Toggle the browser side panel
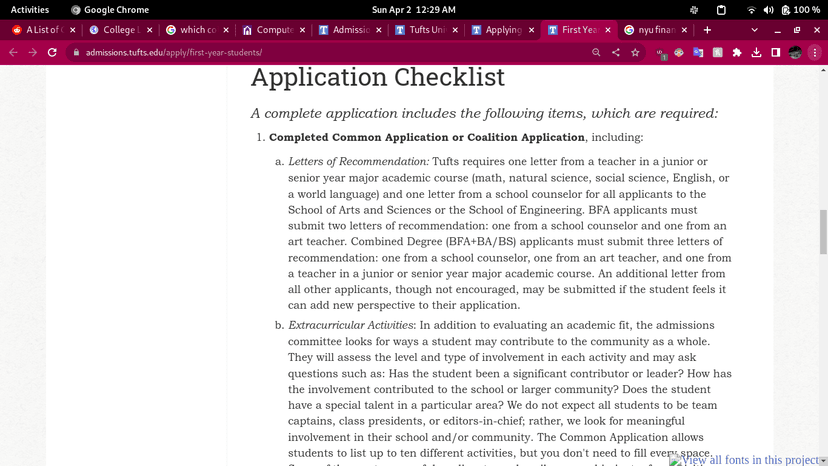 point(775,52)
